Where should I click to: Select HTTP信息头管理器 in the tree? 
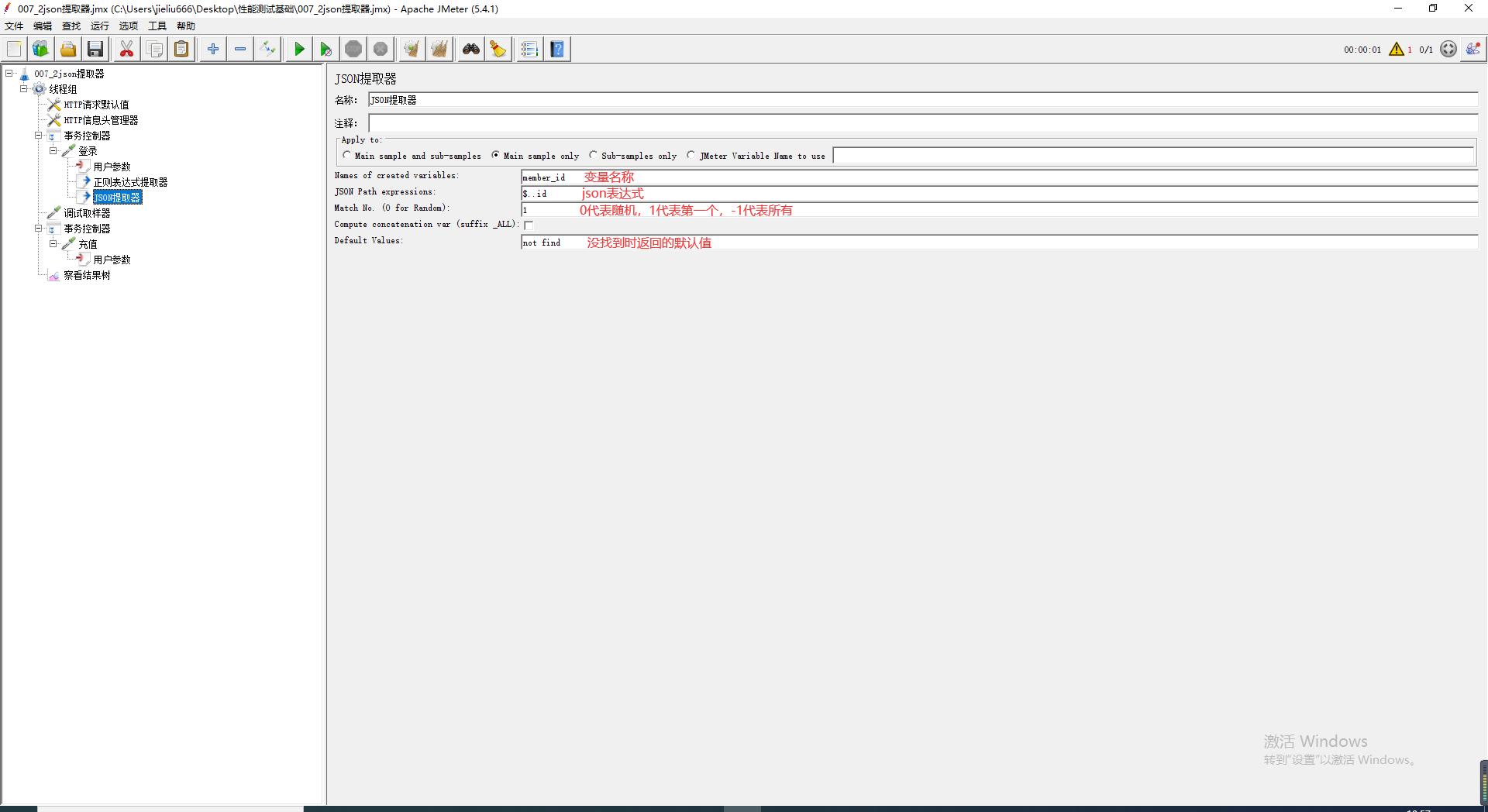tap(101, 120)
